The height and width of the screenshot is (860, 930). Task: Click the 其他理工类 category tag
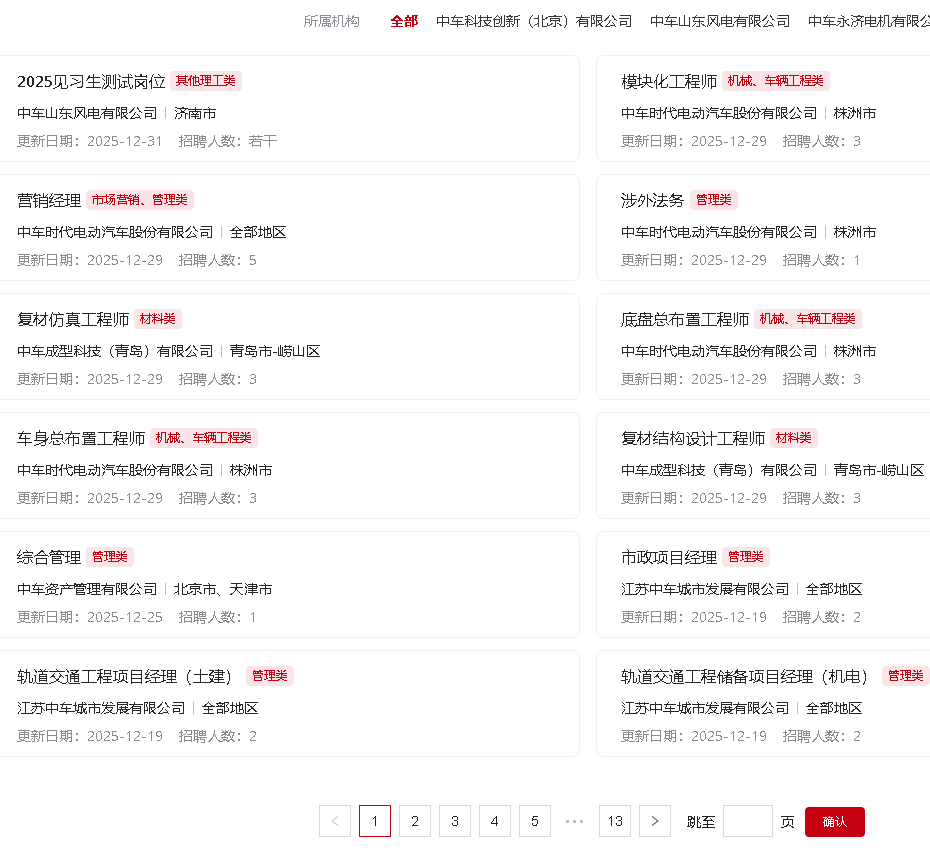(205, 81)
